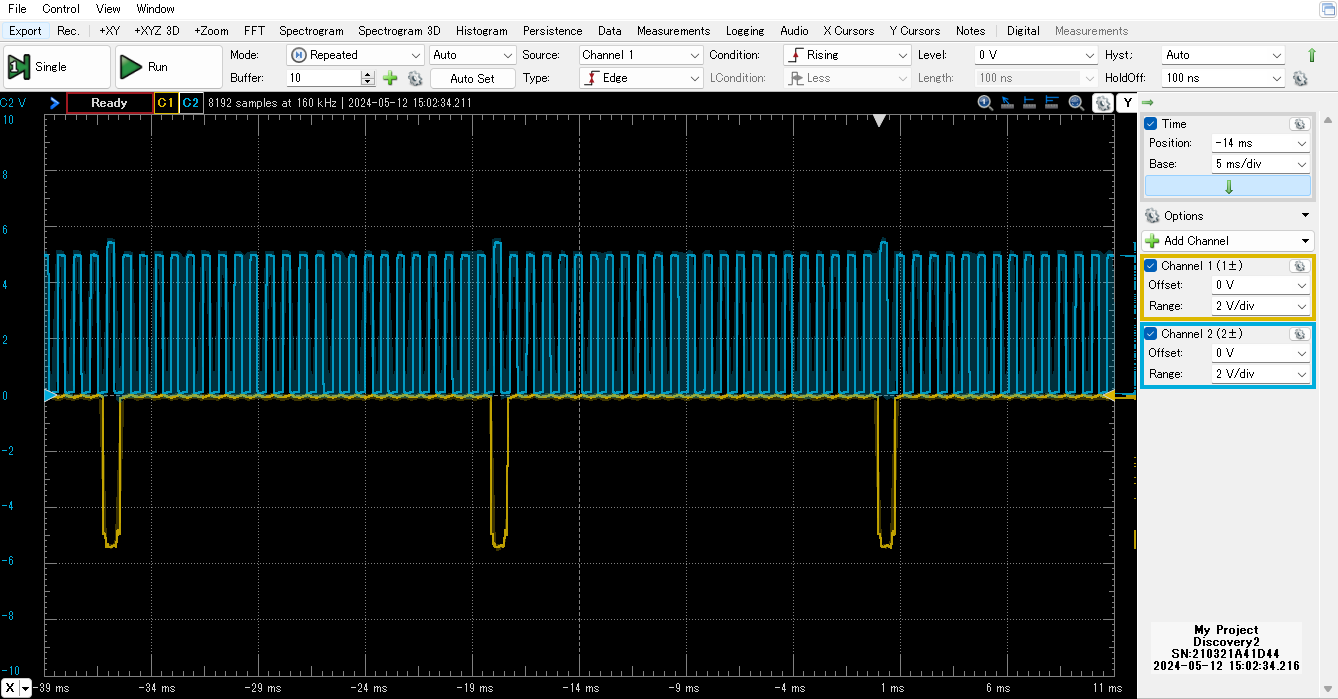Click the blue arrow left of Ready status

[55, 103]
